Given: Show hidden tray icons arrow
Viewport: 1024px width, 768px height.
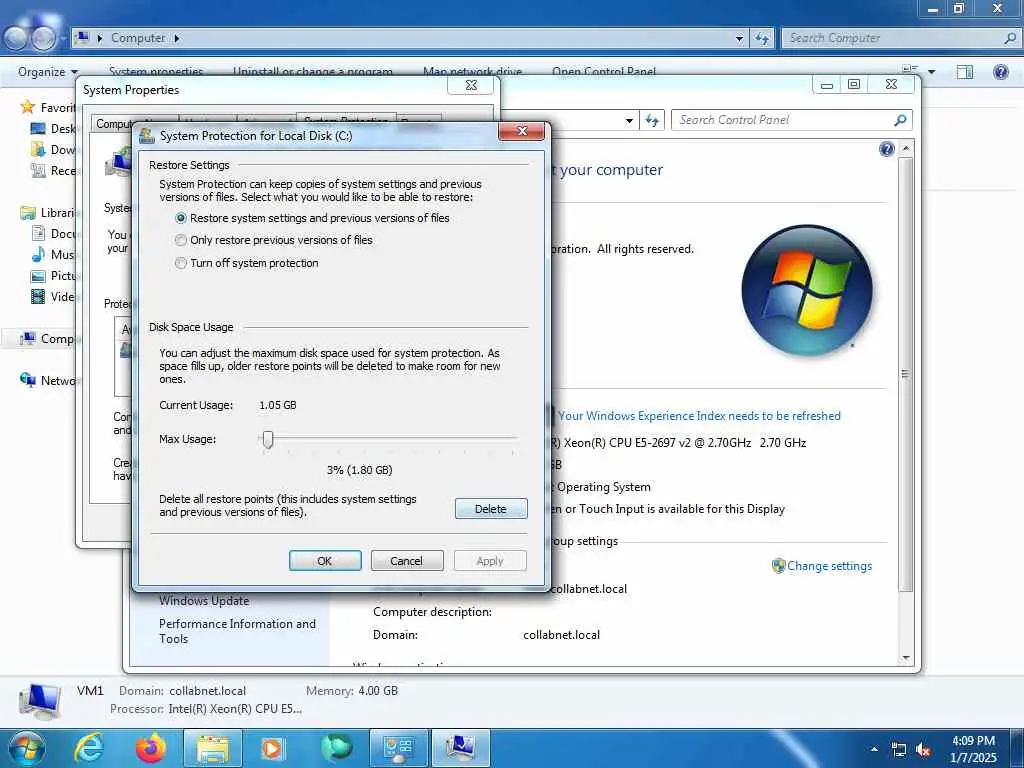Looking at the screenshot, I should point(874,750).
